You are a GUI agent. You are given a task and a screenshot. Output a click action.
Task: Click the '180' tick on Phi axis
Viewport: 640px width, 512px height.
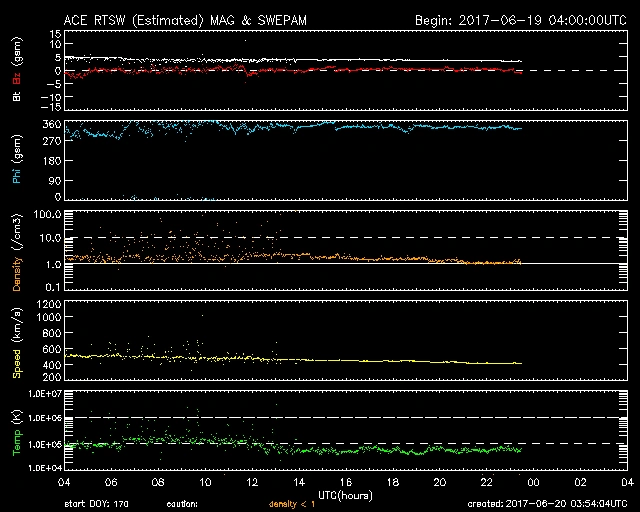[52, 161]
